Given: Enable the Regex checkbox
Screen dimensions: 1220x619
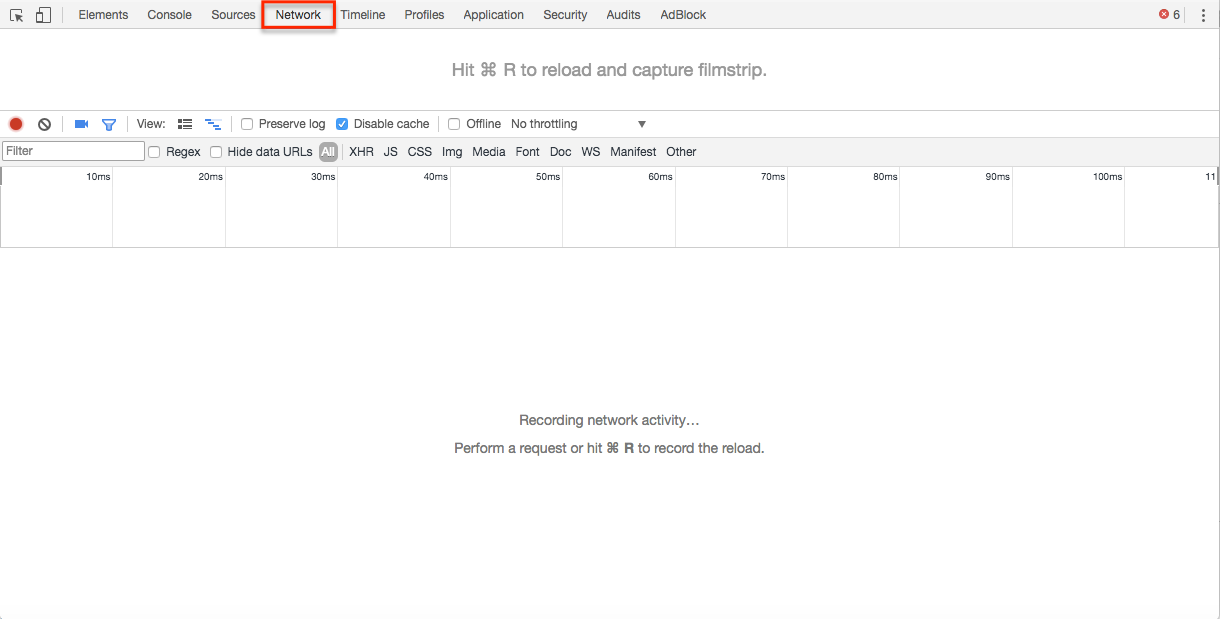Looking at the screenshot, I should [154, 152].
